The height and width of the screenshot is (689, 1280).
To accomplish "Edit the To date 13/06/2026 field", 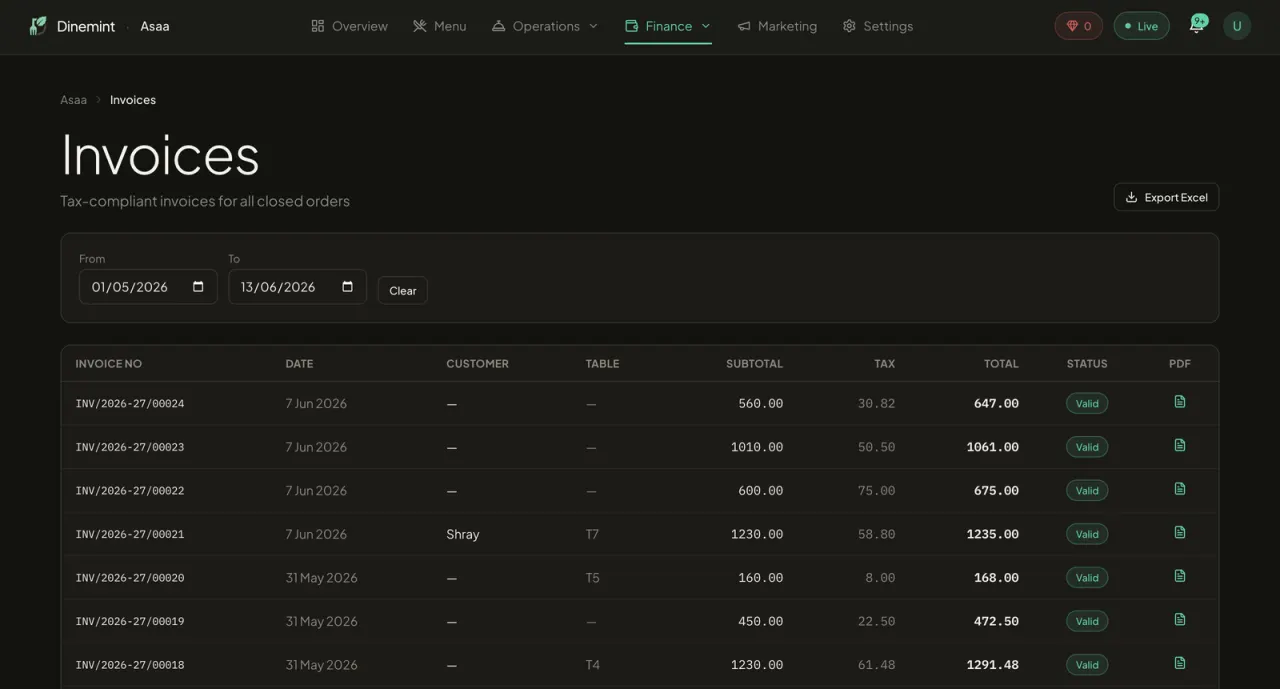I will pyautogui.click(x=297, y=287).
